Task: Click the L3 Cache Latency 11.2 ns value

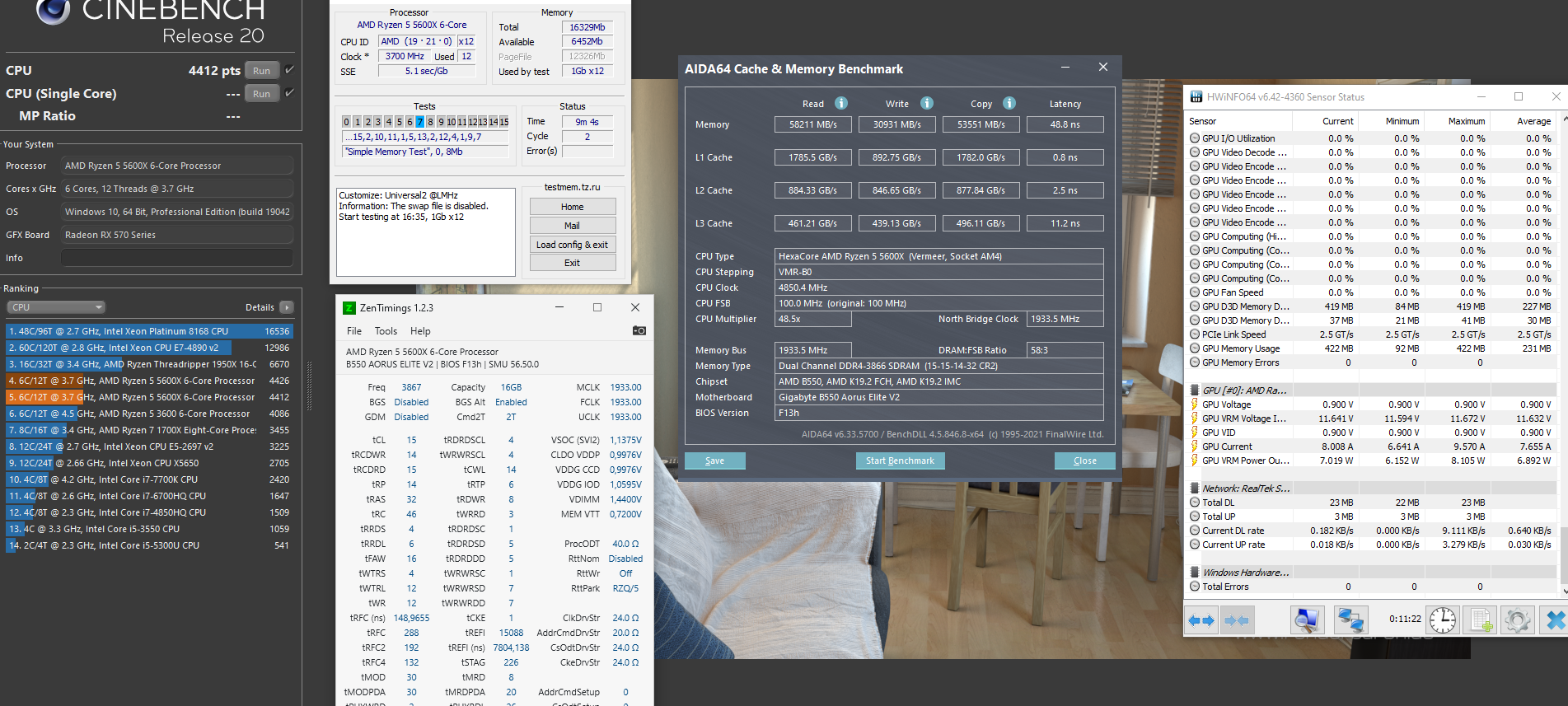Action: pos(1065,223)
